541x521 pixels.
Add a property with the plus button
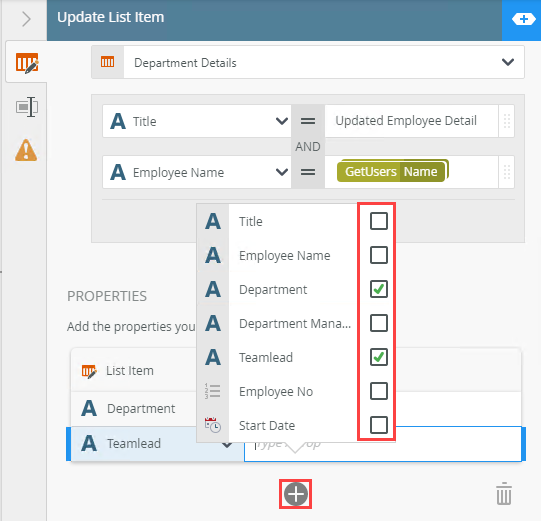(296, 494)
